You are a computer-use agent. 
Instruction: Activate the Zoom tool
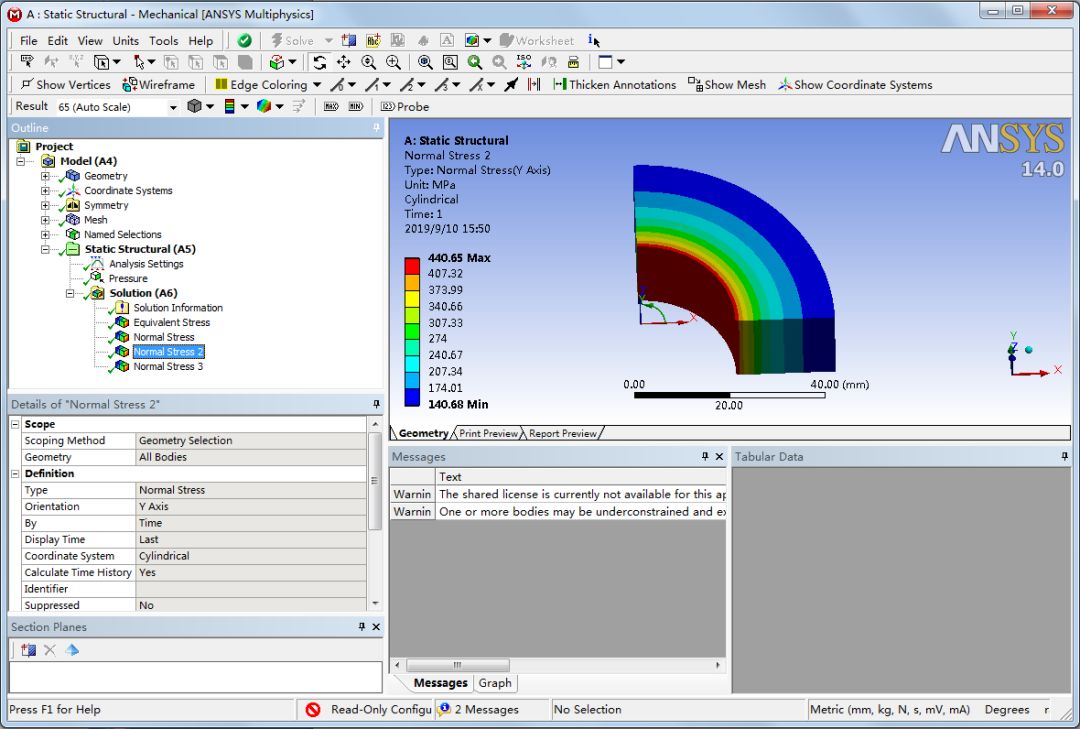pos(368,62)
